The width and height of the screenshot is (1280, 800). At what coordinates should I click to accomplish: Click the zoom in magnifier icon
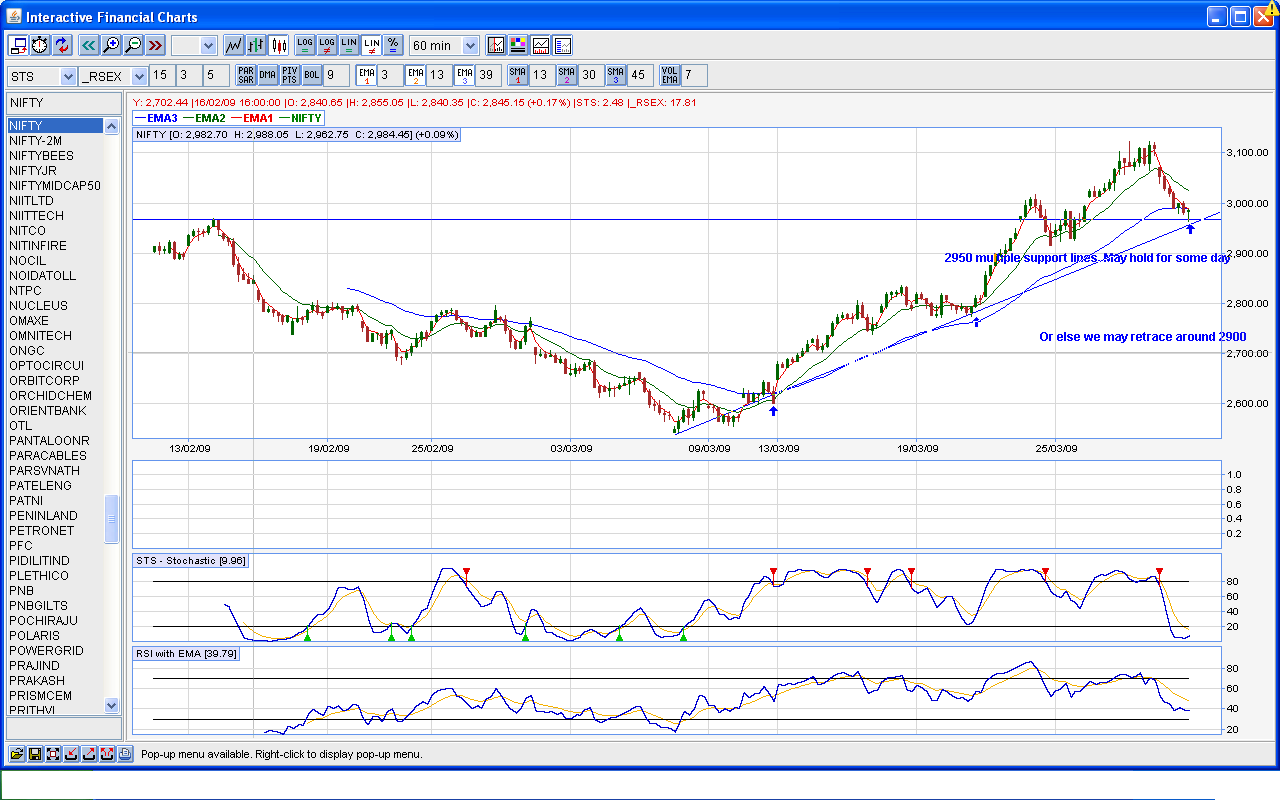(111, 45)
